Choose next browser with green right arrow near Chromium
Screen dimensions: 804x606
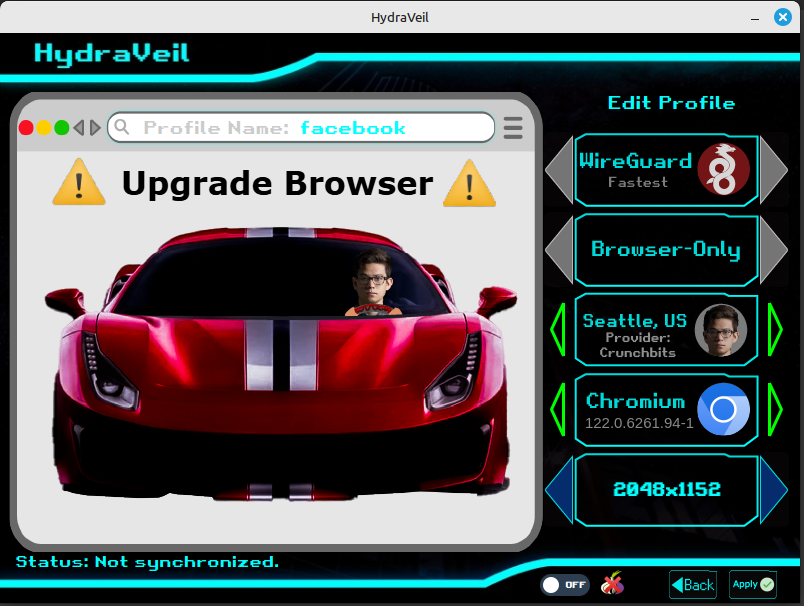click(x=775, y=410)
